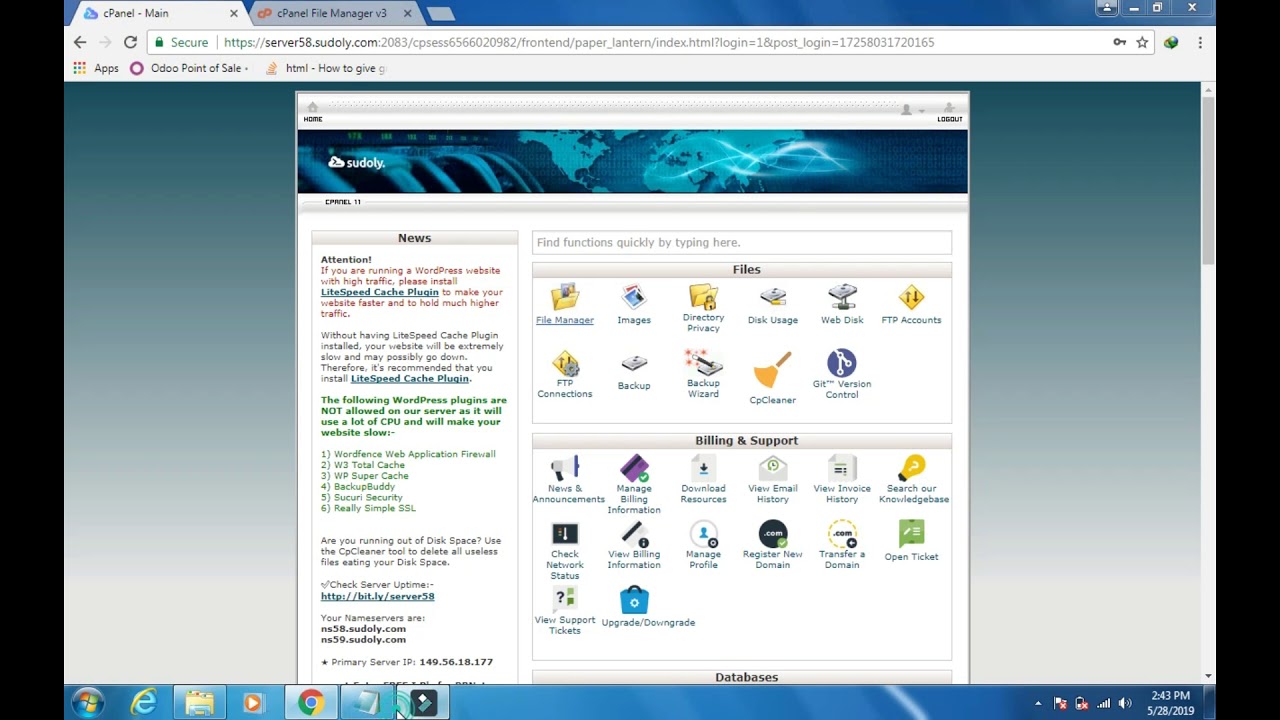Open the Open Ticket icon

(911, 534)
